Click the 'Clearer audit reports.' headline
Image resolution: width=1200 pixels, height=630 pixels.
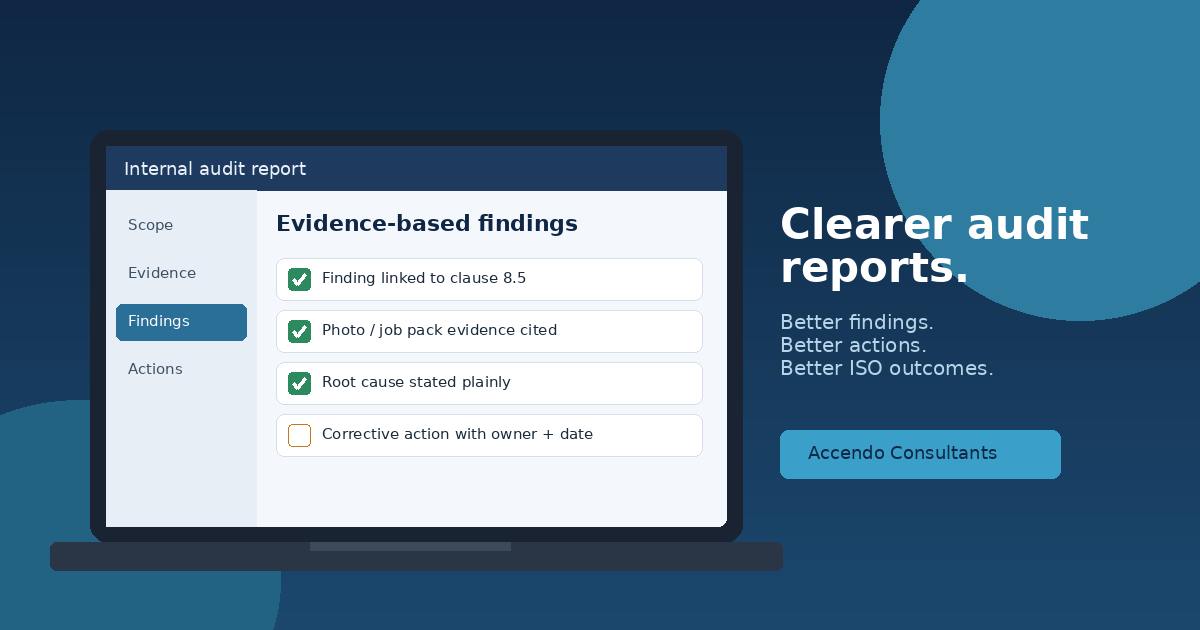click(934, 245)
